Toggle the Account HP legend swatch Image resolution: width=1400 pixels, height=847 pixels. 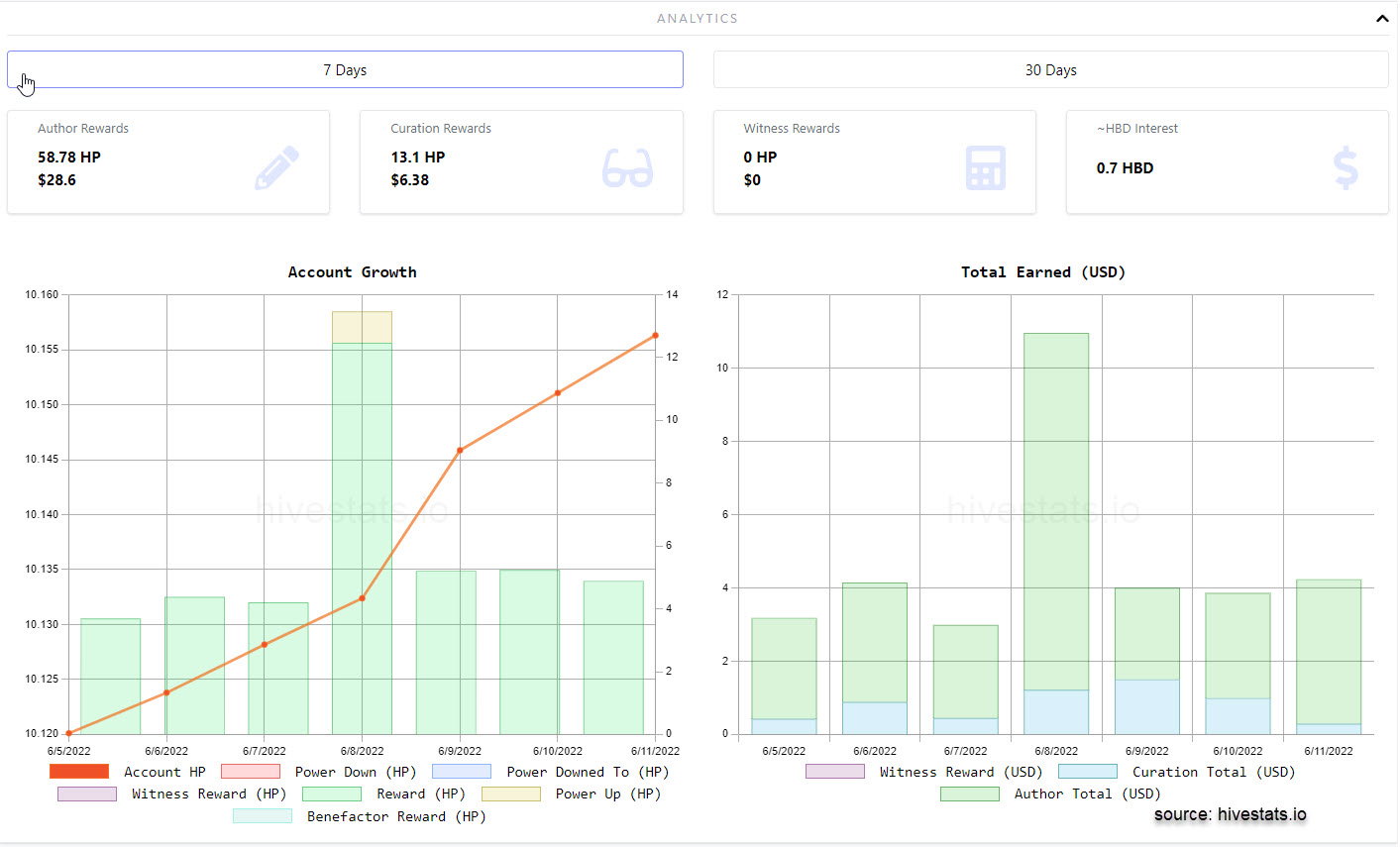tap(79, 771)
